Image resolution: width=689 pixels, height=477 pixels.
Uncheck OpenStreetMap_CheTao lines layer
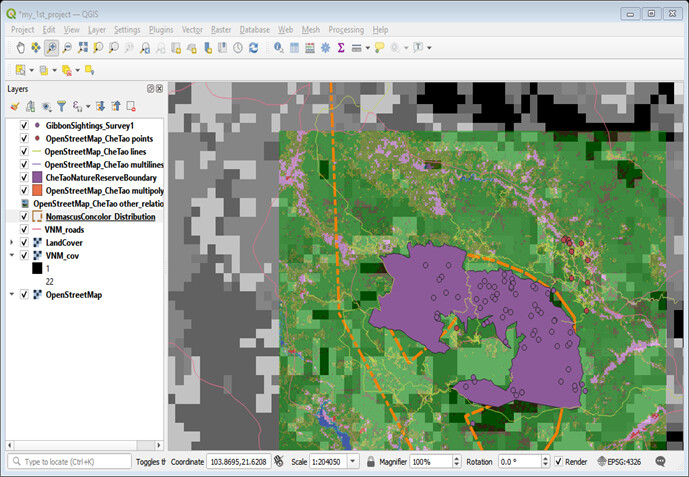(x=24, y=152)
